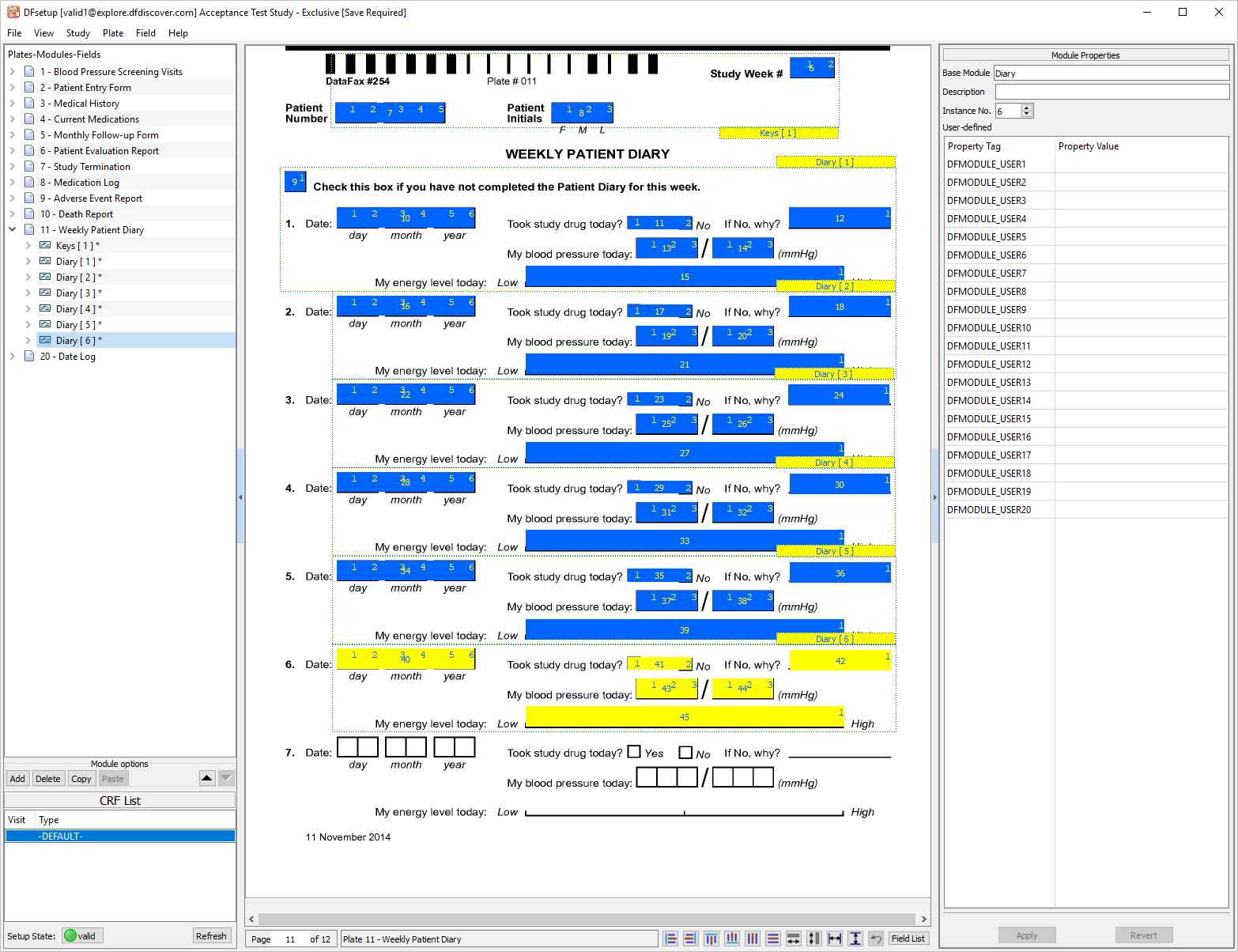Image resolution: width=1238 pixels, height=952 pixels.
Task: Tick the diary not completed checkbox field
Action: [x=295, y=182]
